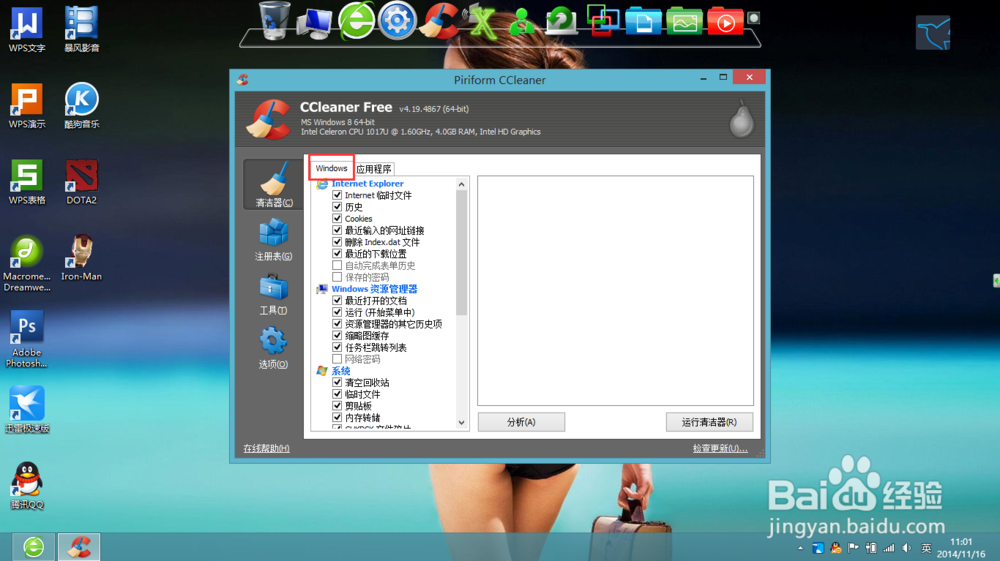Open the blue gear settings dock icon

pos(397,21)
